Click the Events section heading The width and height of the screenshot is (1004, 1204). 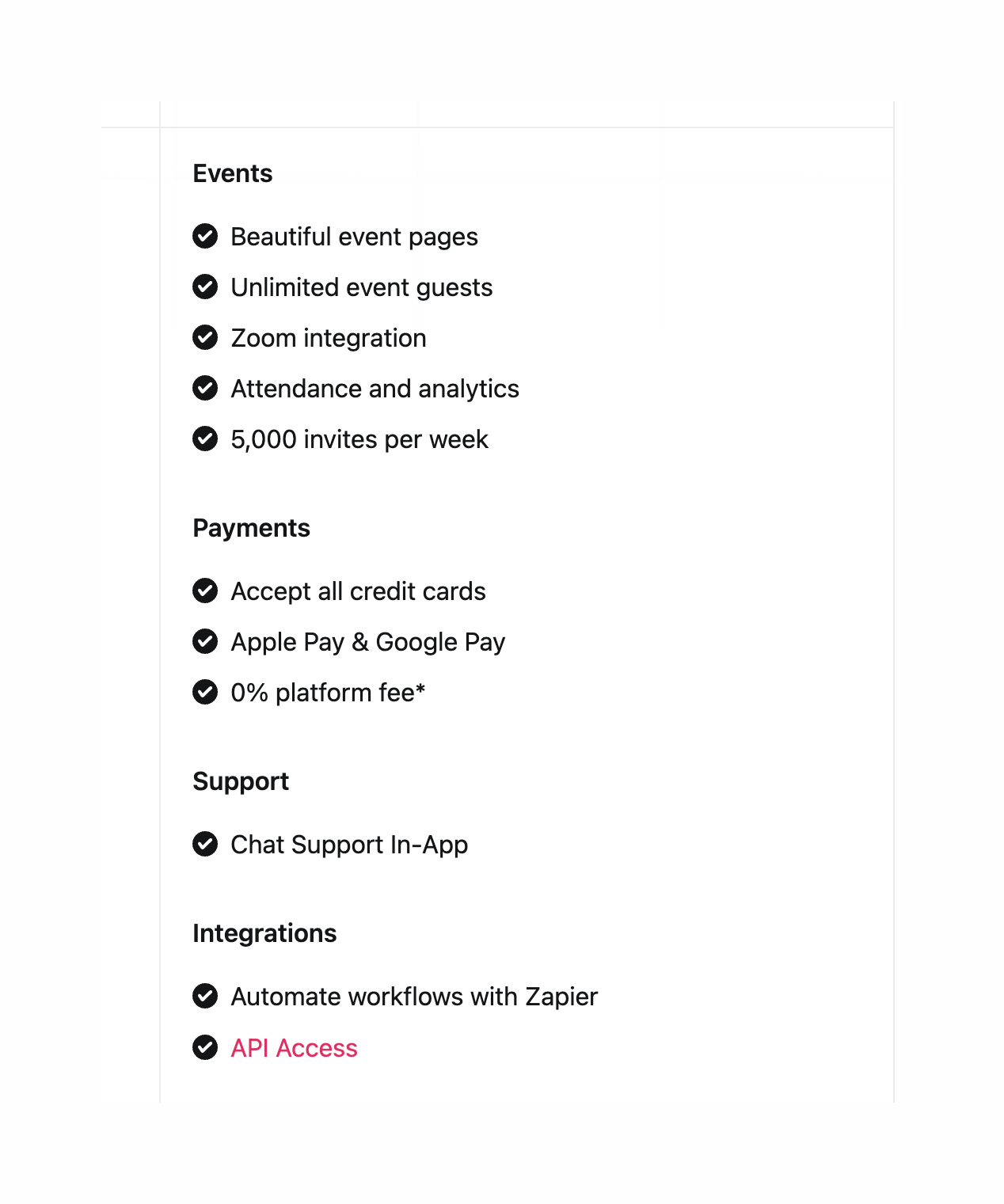tap(233, 173)
